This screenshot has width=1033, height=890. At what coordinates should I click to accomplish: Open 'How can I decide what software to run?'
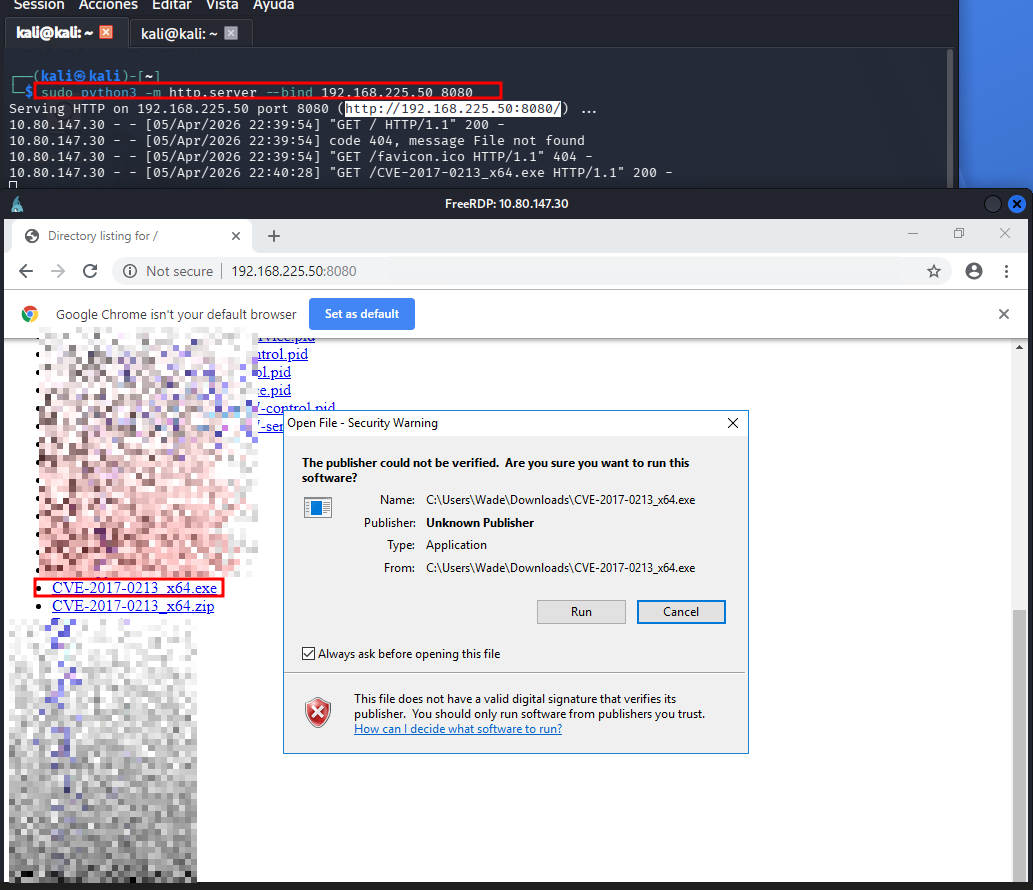click(457, 729)
